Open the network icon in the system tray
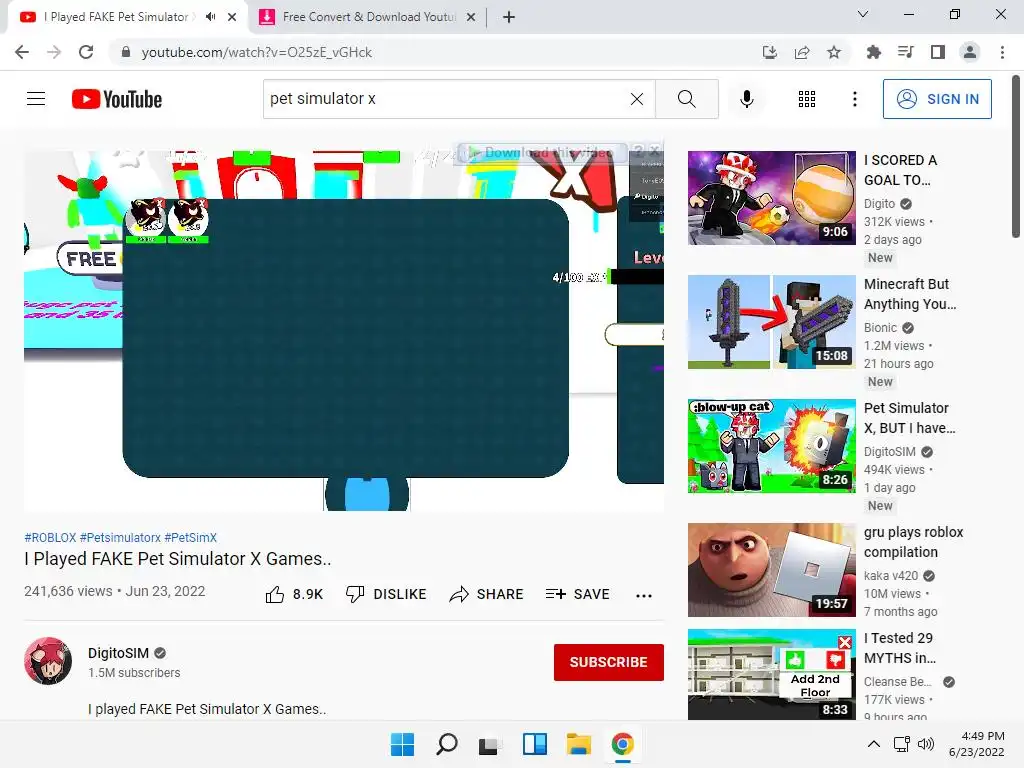 (x=901, y=744)
